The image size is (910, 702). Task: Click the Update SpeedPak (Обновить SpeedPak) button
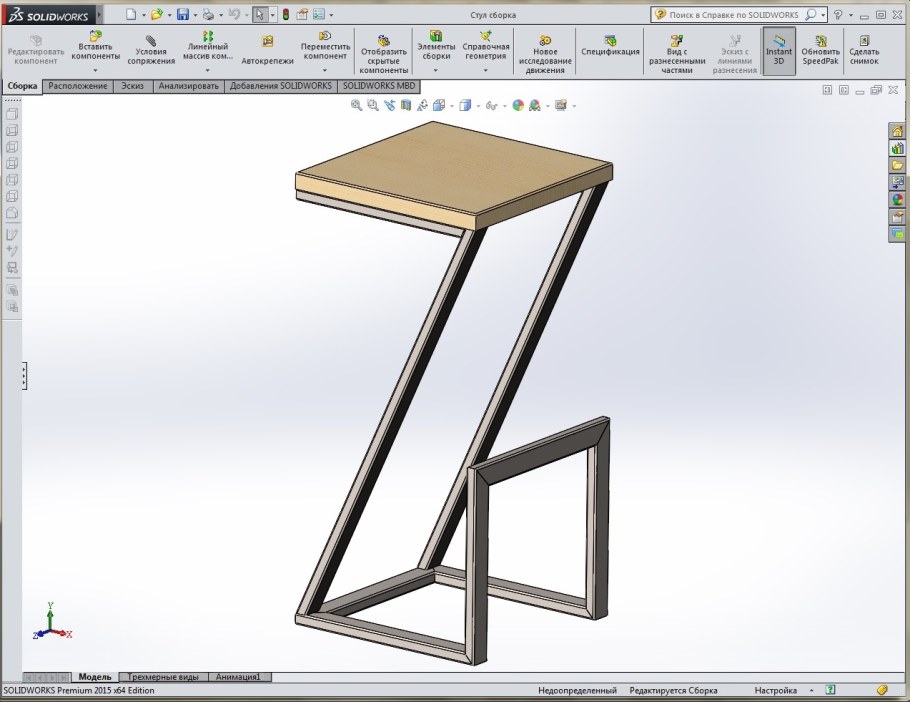tap(820, 50)
